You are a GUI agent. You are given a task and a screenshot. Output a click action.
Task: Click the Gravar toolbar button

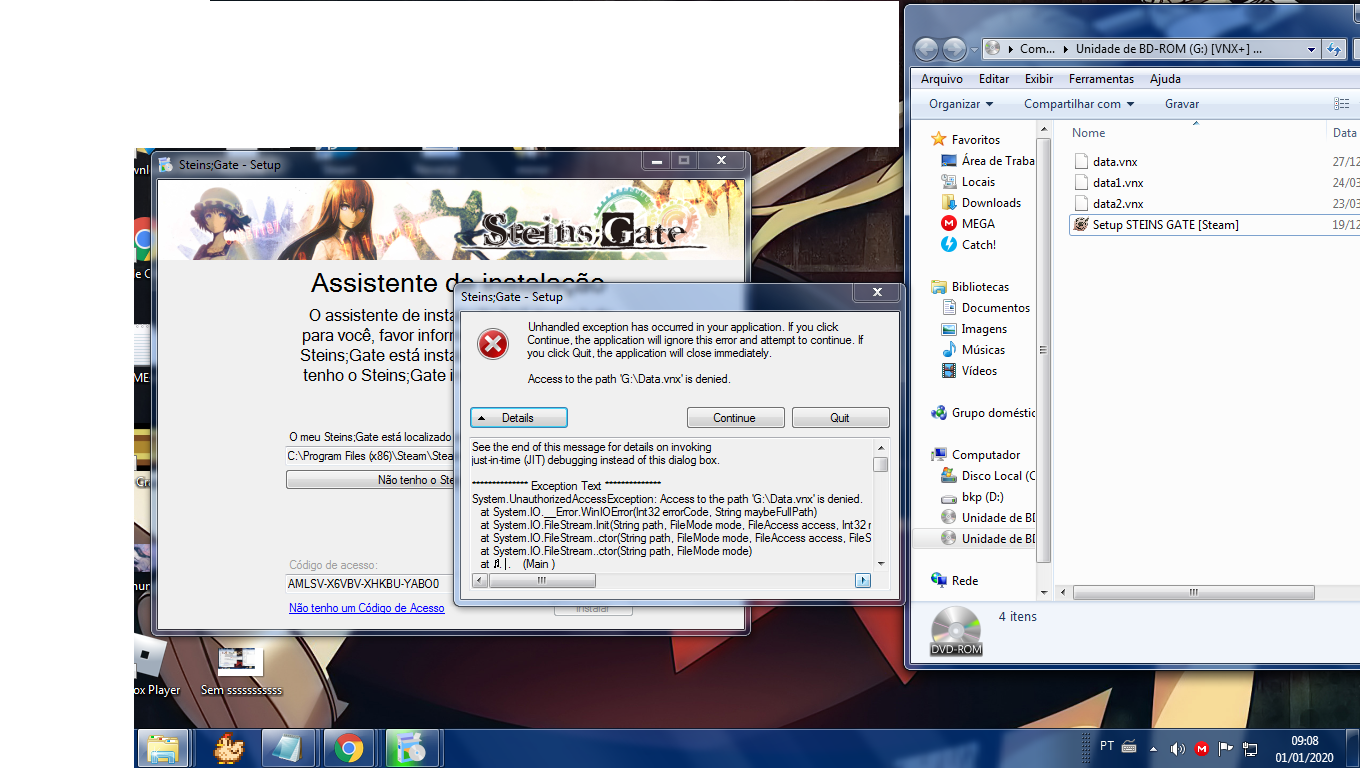click(1182, 104)
